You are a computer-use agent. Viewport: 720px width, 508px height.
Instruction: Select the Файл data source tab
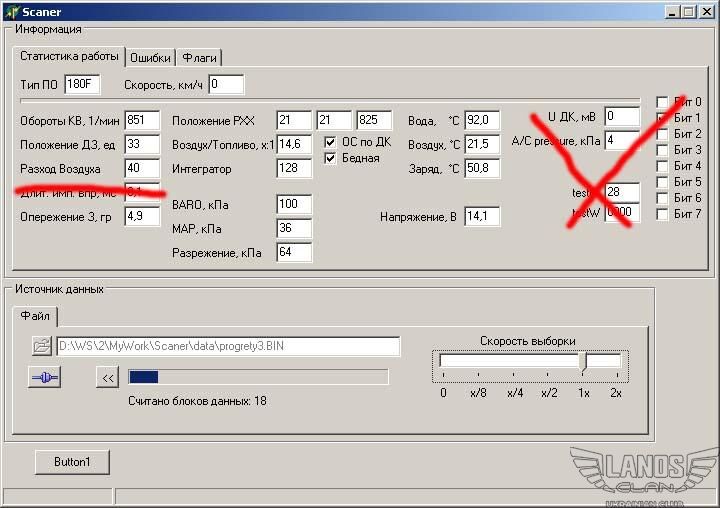[x=36, y=317]
